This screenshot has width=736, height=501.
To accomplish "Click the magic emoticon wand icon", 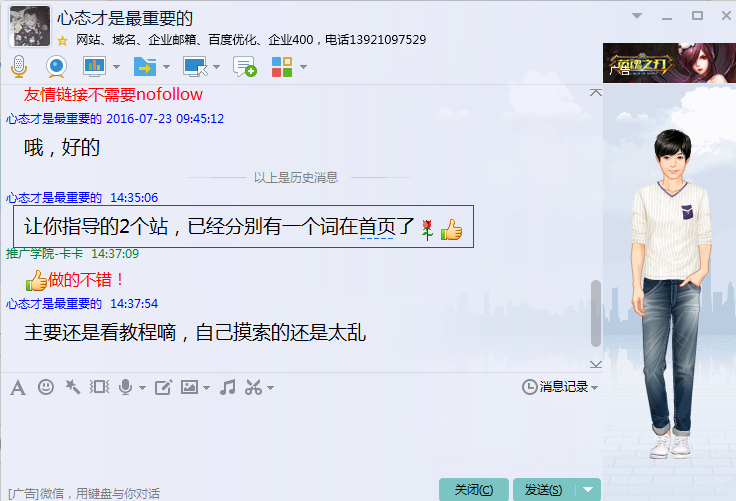I will click(x=72, y=387).
